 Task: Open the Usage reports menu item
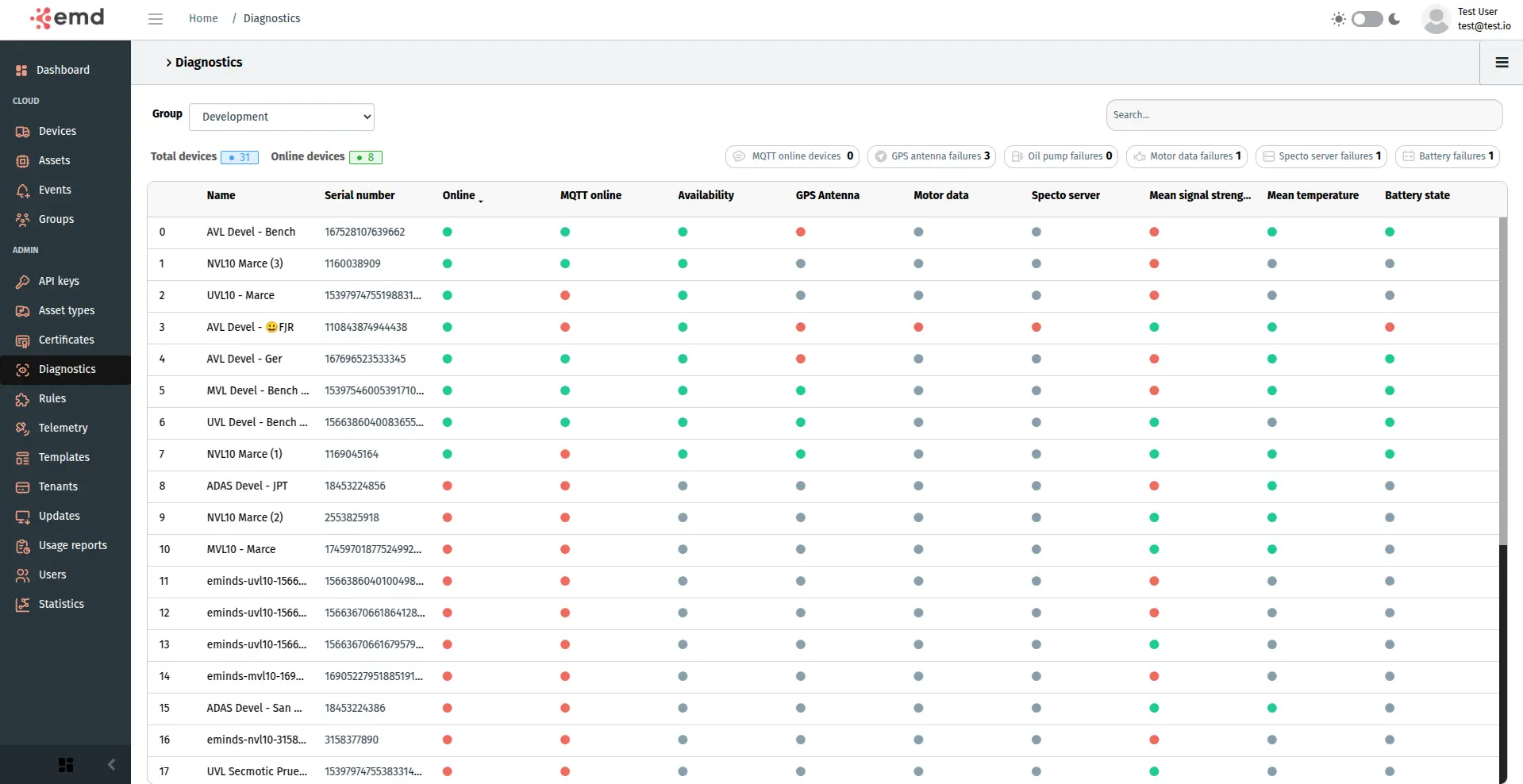pyautogui.click(x=65, y=546)
